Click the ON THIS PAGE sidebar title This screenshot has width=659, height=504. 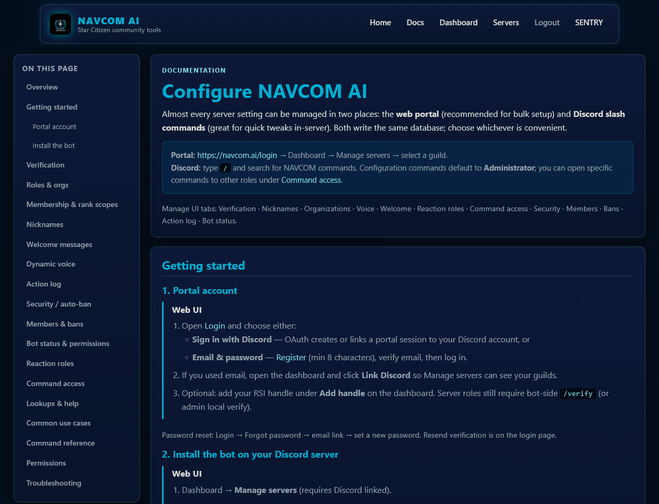(50, 69)
